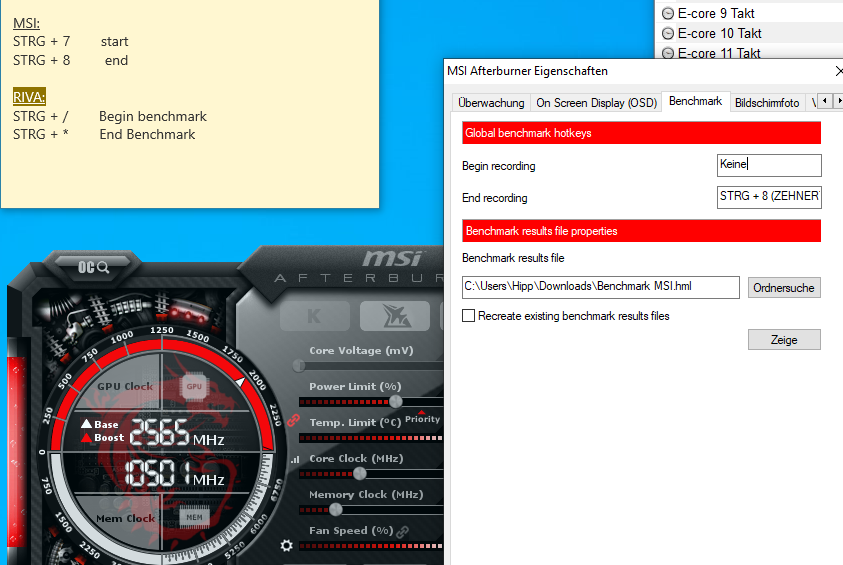Click the Ordnersuche button
Screen dimensions: 843x565
tap(784, 288)
